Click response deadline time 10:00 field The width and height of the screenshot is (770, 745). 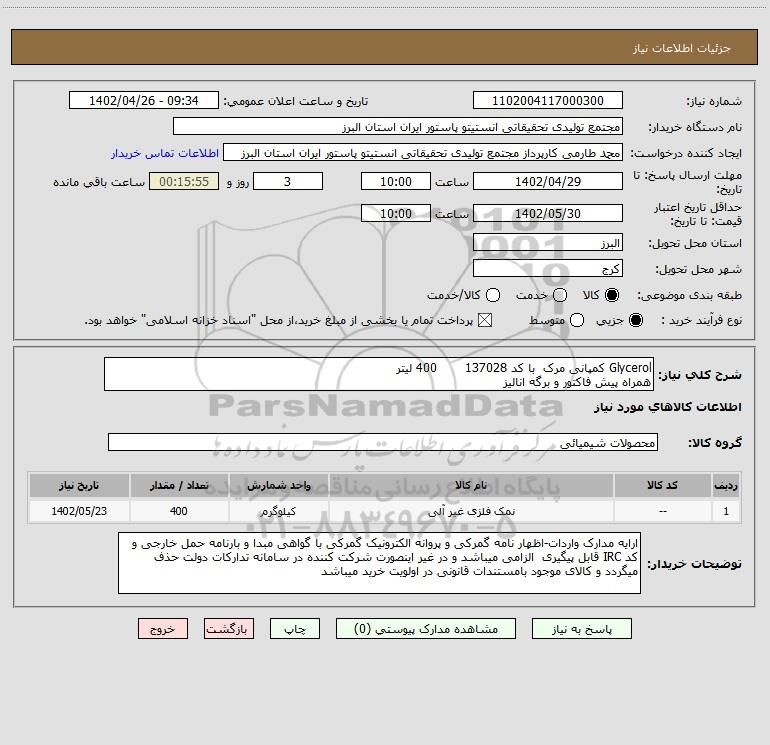(396, 181)
